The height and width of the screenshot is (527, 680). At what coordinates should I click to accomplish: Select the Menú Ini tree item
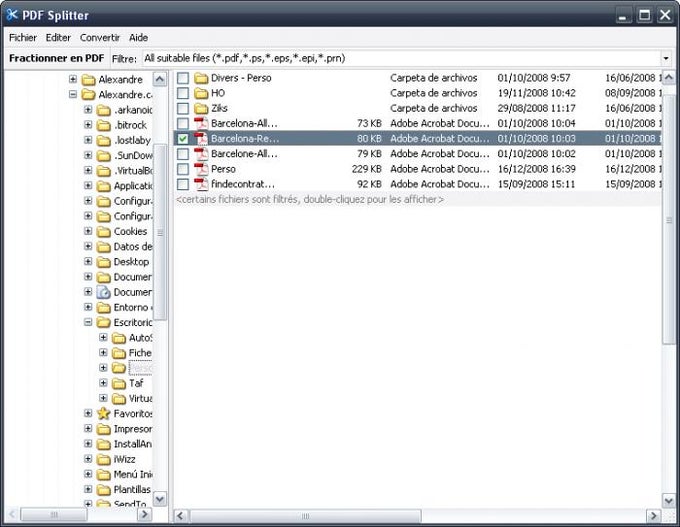pyautogui.click(x=133, y=475)
